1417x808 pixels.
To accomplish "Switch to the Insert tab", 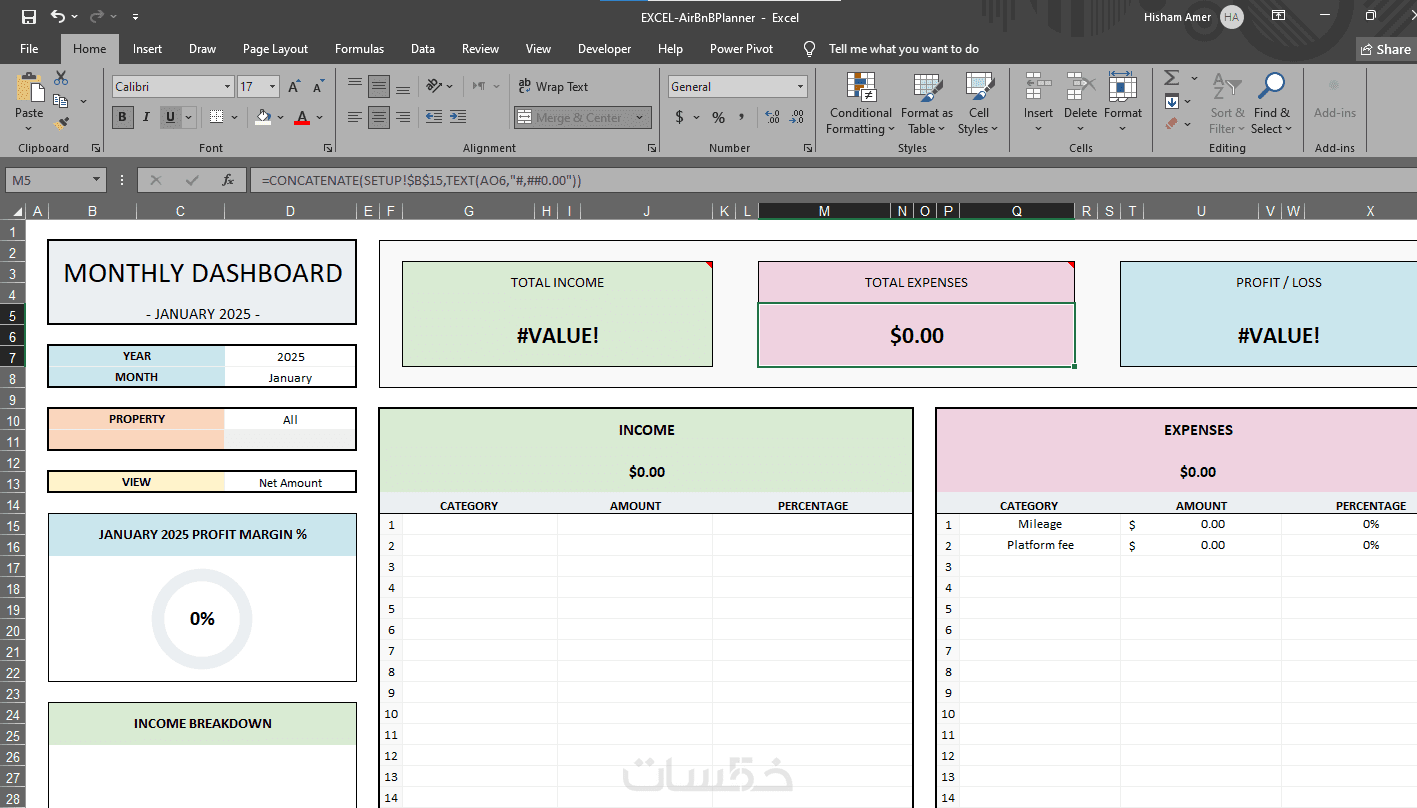I will (147, 49).
